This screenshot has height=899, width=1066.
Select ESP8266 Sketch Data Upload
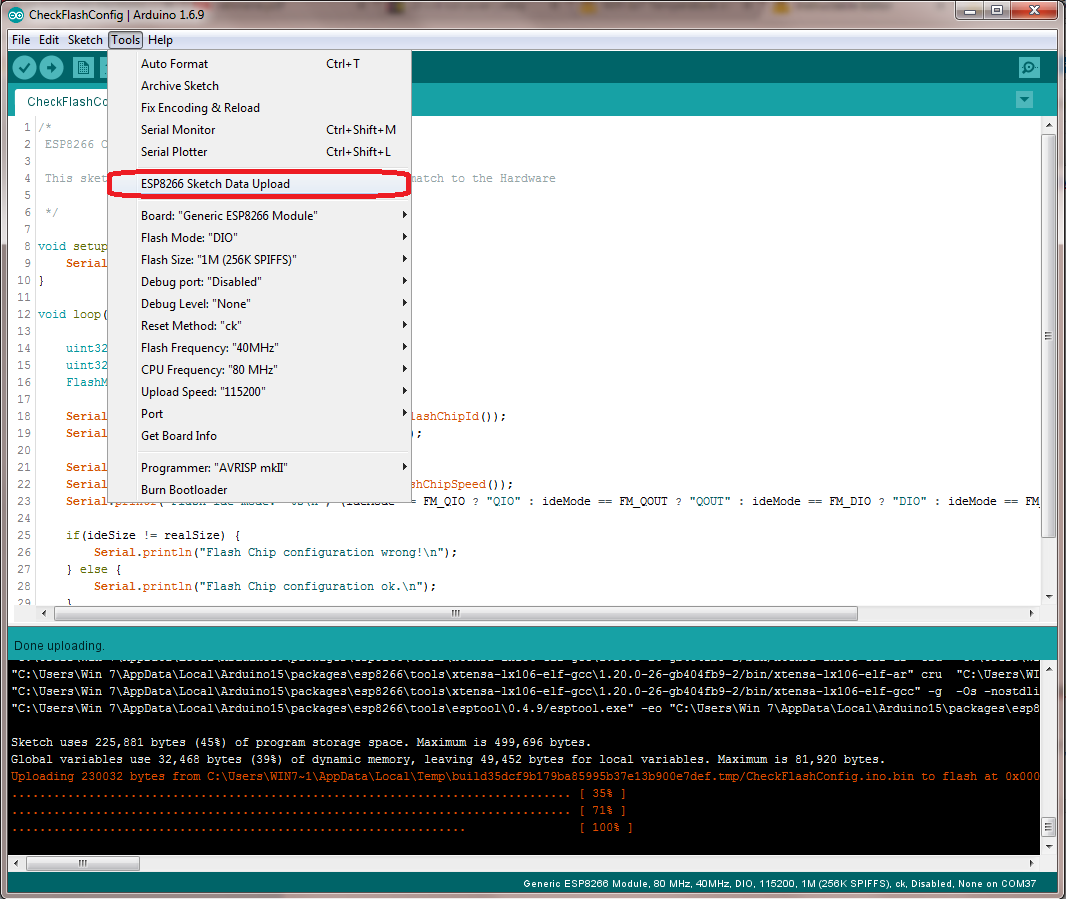pos(215,184)
